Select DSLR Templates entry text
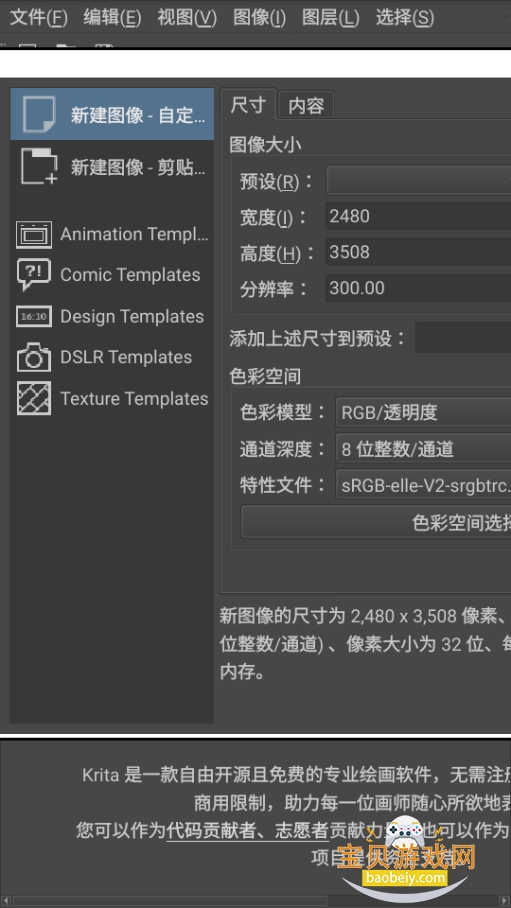Viewport: 511px width, 908px height. 126,357
